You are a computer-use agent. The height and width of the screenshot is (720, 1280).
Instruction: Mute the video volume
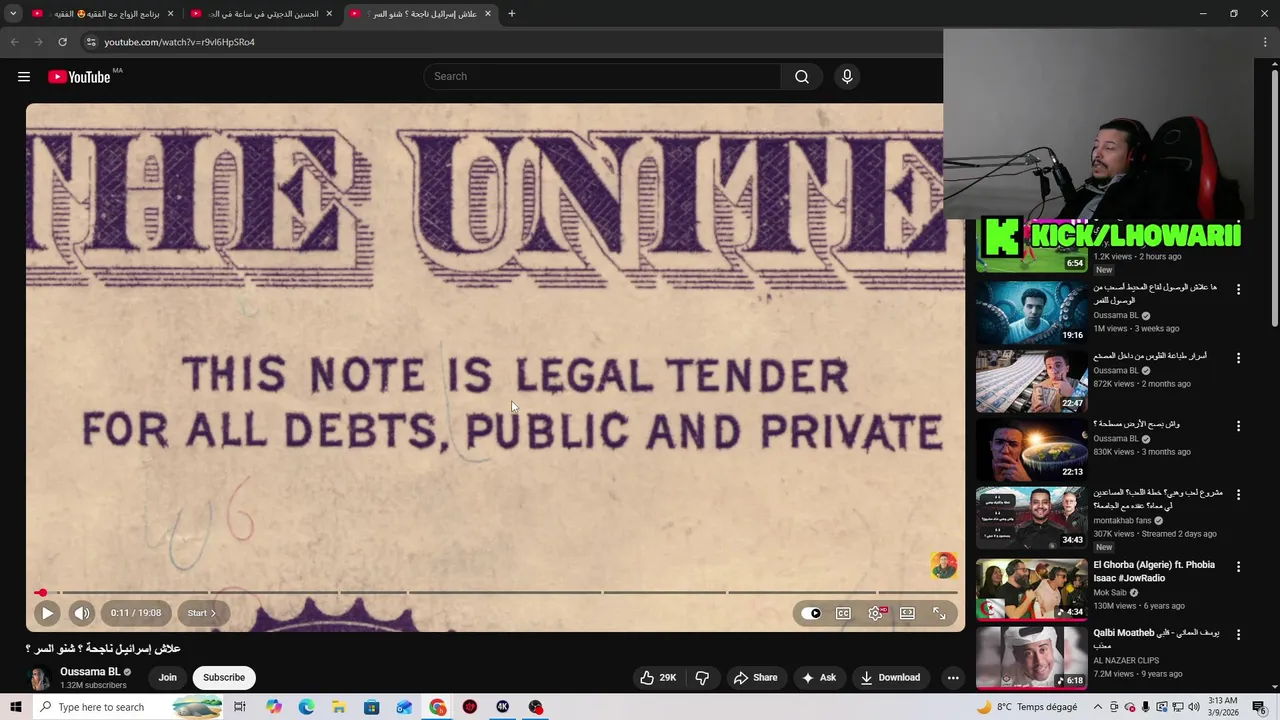pos(82,613)
